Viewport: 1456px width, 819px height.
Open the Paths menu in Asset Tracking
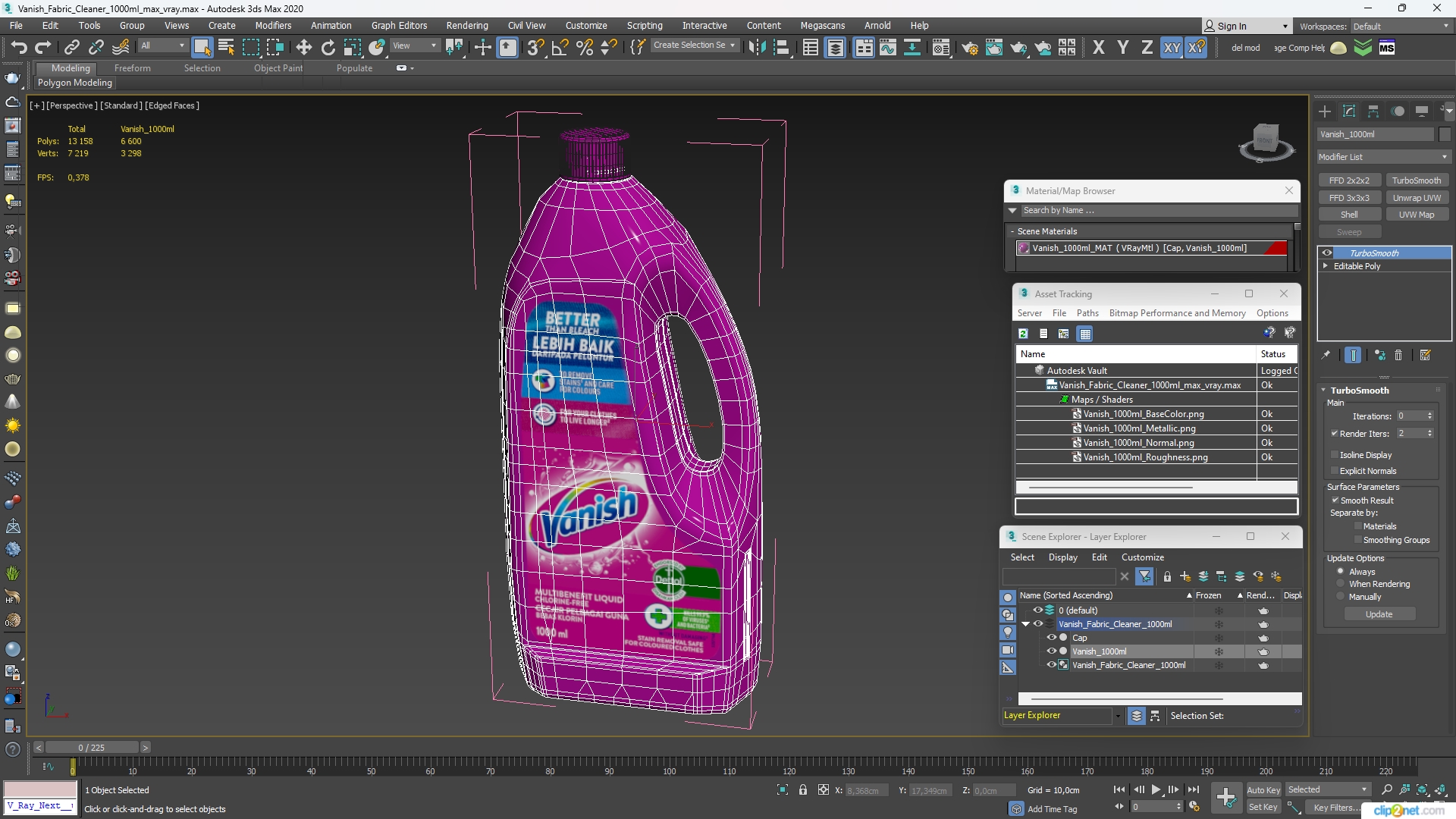[x=1087, y=313]
